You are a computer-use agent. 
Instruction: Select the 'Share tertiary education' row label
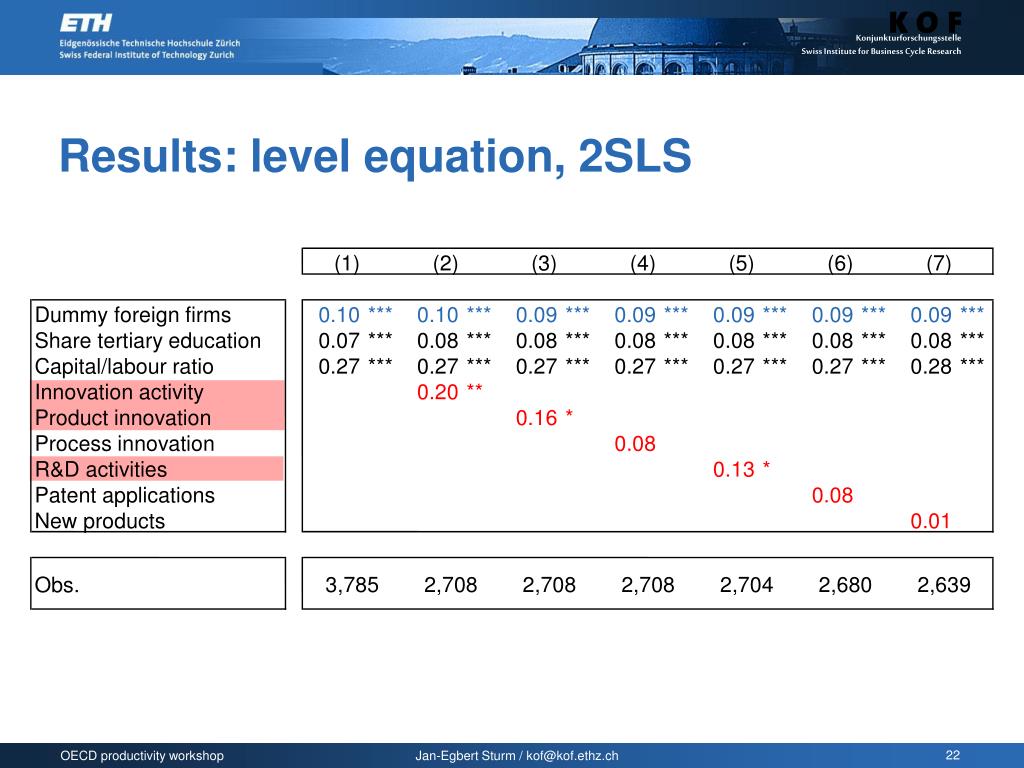[148, 340]
